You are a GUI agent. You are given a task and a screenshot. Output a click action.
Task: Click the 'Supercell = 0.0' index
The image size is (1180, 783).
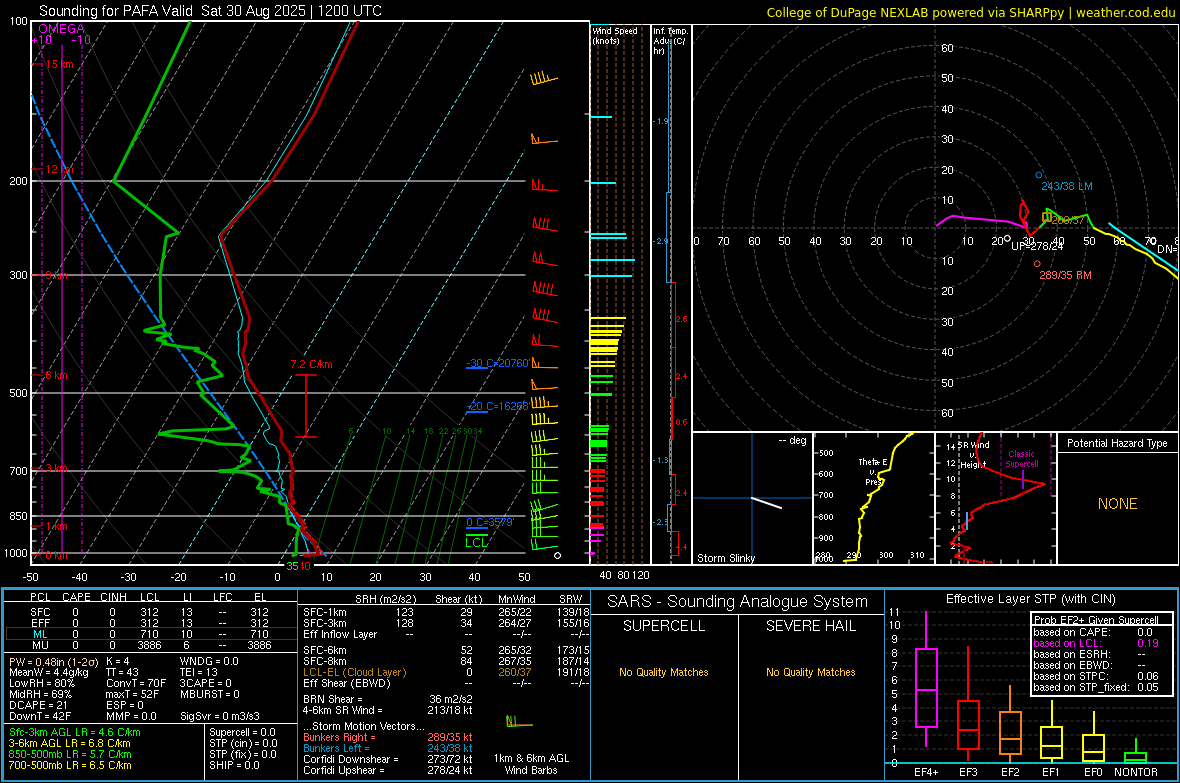click(x=242, y=733)
